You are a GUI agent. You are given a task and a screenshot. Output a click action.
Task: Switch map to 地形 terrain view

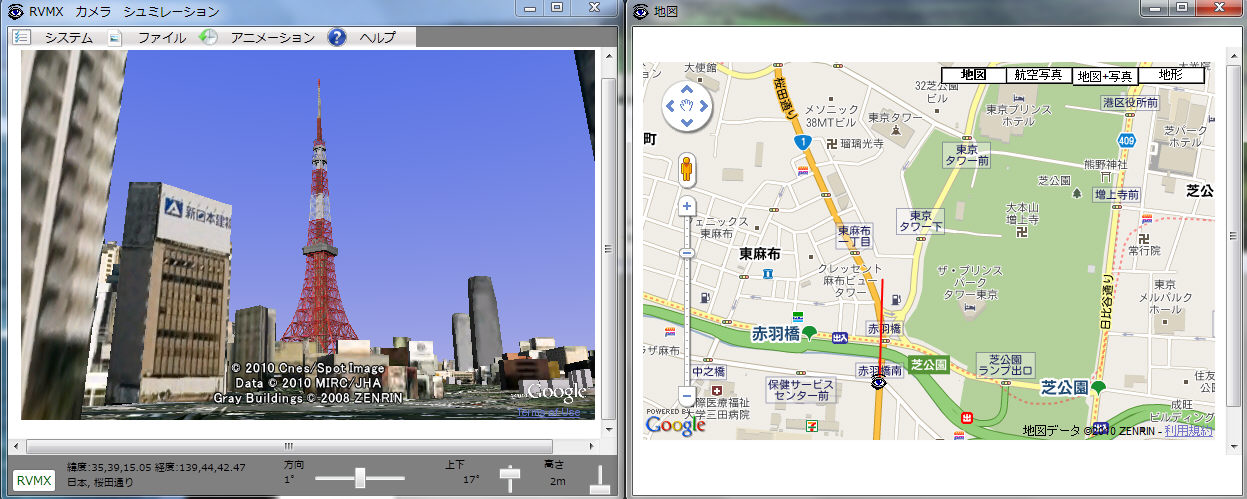click(1170, 75)
